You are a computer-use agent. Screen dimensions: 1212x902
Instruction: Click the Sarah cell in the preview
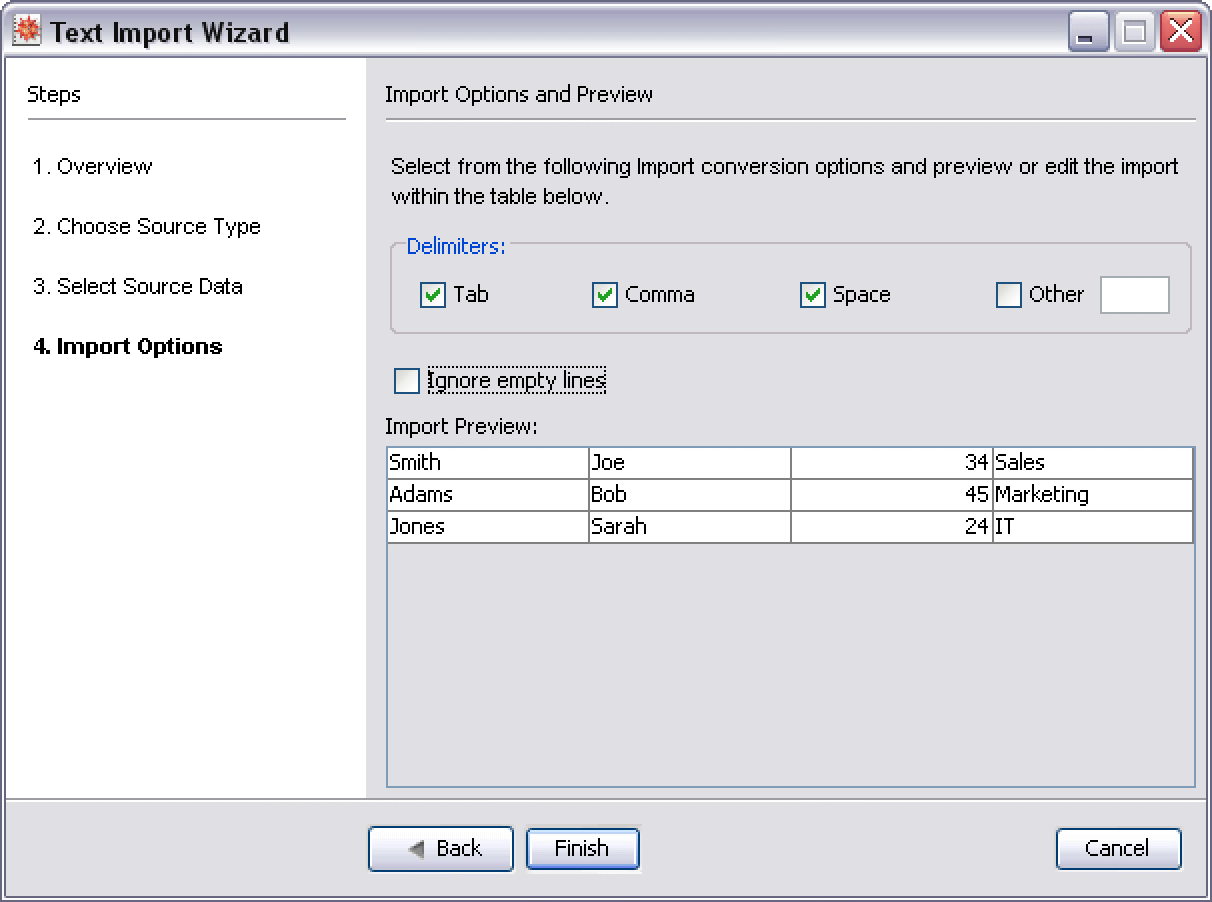(x=689, y=527)
